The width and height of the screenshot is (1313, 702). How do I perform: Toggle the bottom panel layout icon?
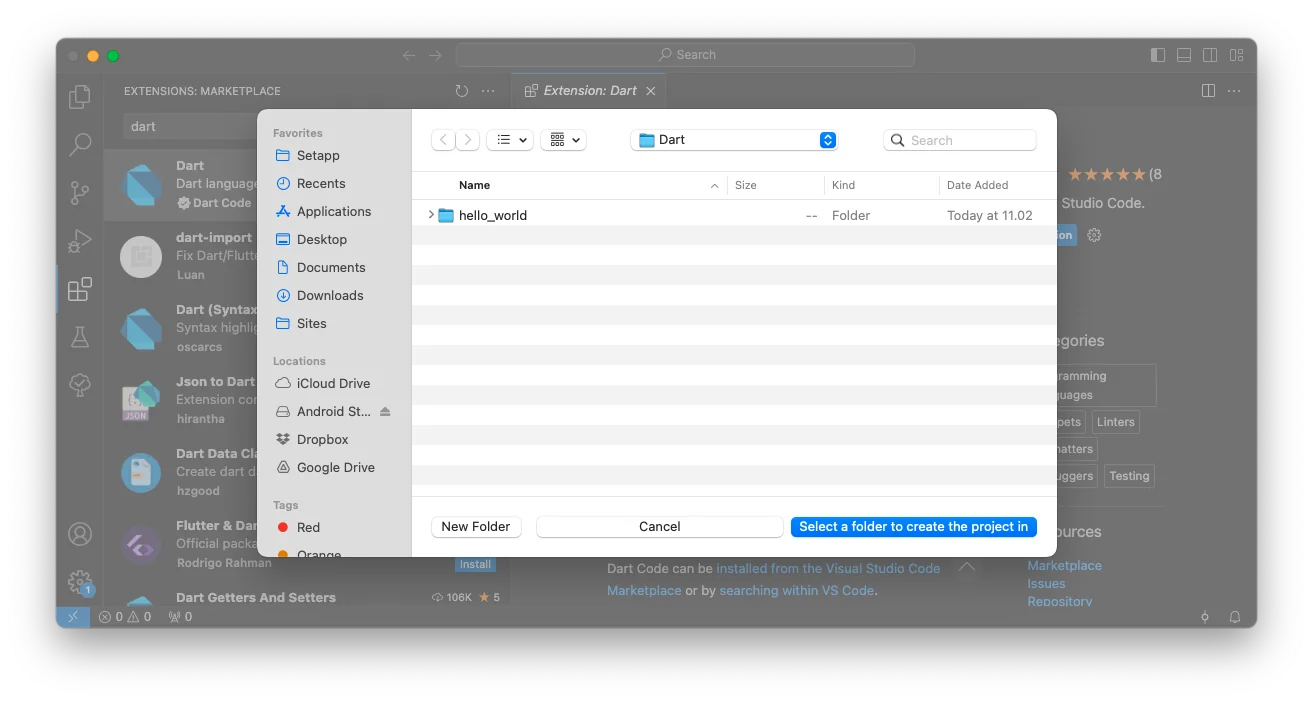pyautogui.click(x=1184, y=55)
